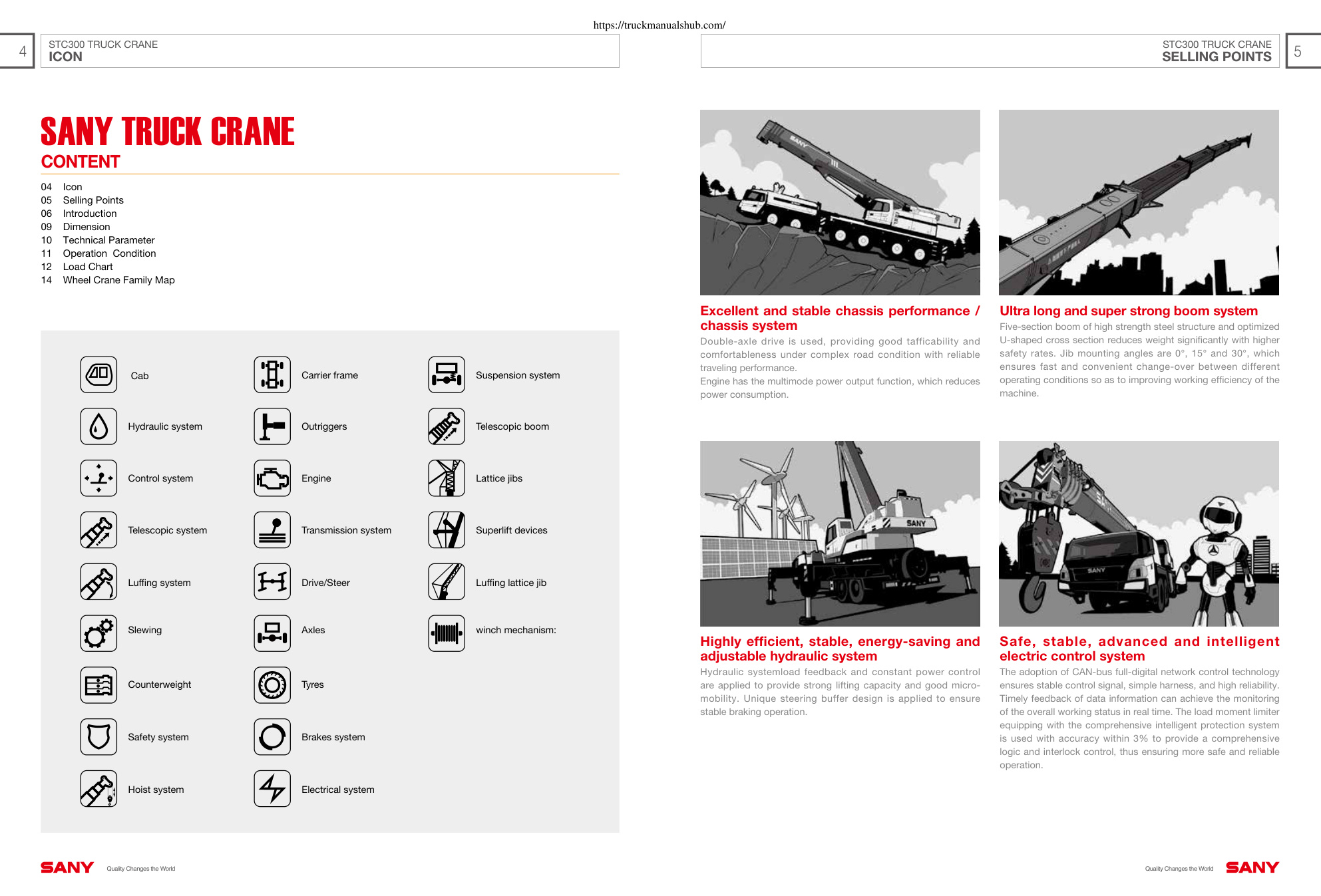1321x896 pixels.
Task: Click page number 4 box
Action: click(x=17, y=51)
